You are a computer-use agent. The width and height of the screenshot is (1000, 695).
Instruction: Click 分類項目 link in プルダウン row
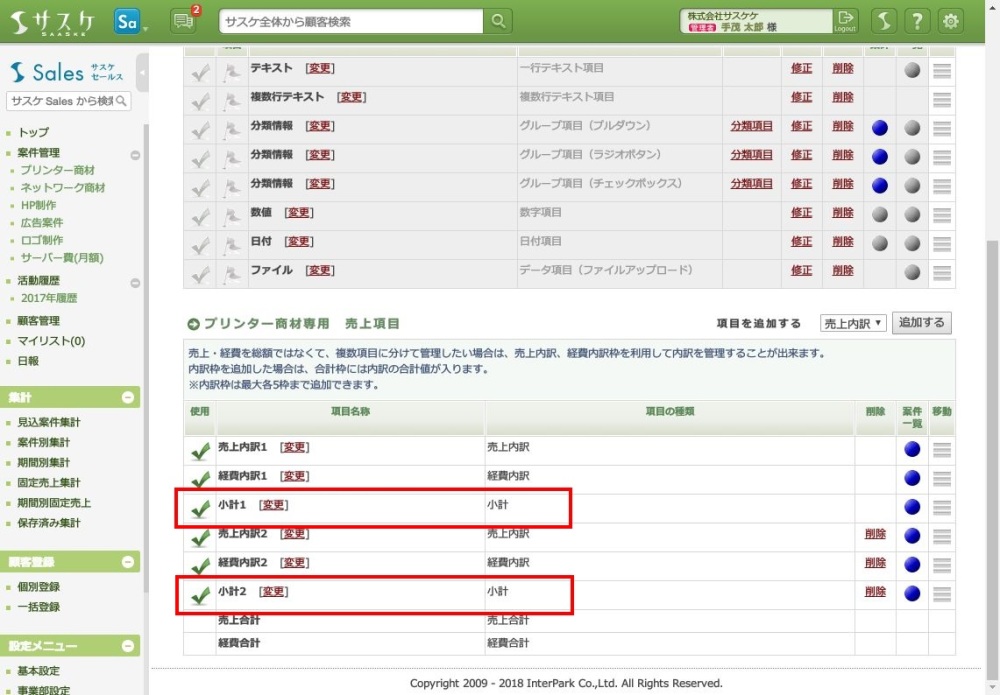tap(751, 126)
